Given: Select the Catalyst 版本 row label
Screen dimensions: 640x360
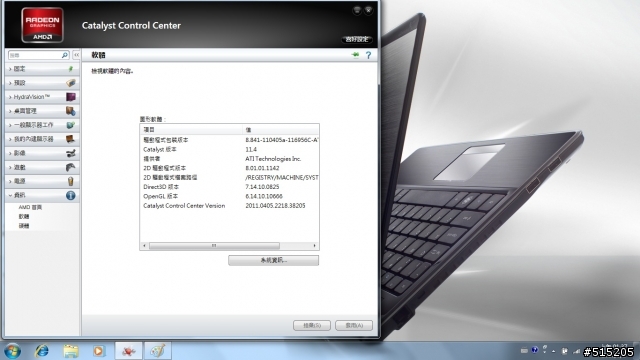Looking at the screenshot, I should [160, 149].
